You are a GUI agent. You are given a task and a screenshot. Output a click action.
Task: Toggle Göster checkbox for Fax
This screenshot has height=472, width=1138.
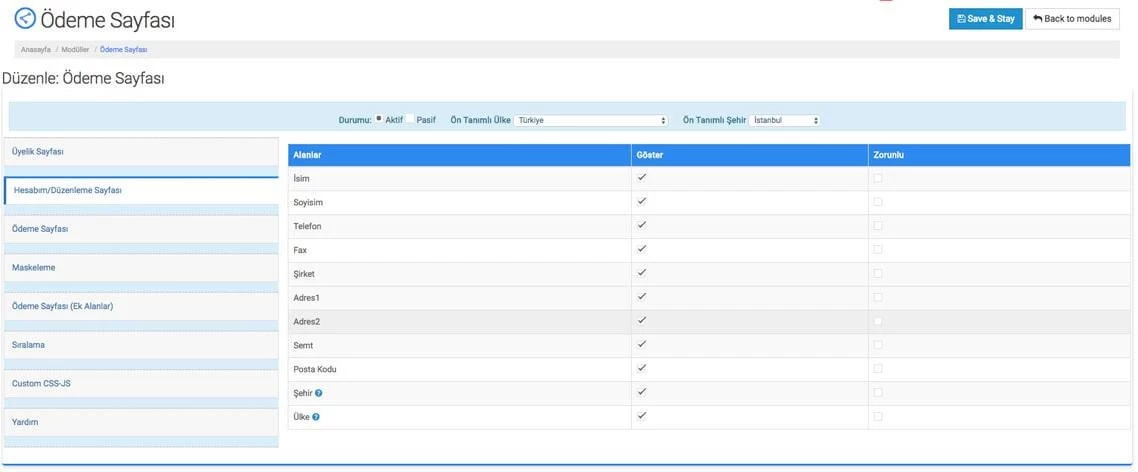pyautogui.click(x=642, y=249)
